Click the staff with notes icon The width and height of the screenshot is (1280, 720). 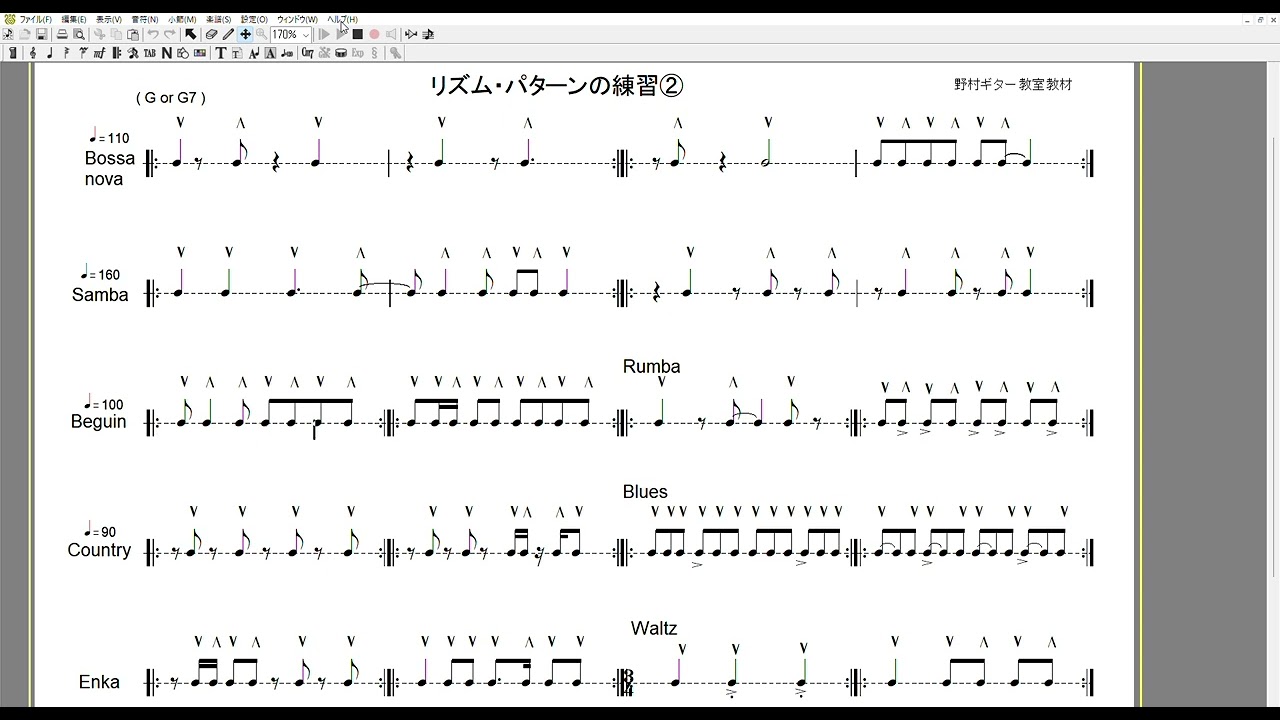tap(428, 34)
